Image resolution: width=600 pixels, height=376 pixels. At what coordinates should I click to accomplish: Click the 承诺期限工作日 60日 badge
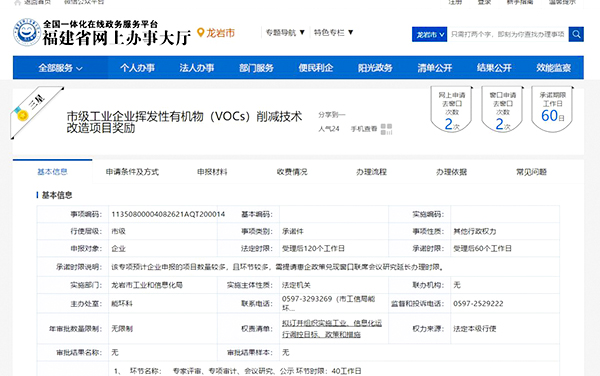click(553, 110)
